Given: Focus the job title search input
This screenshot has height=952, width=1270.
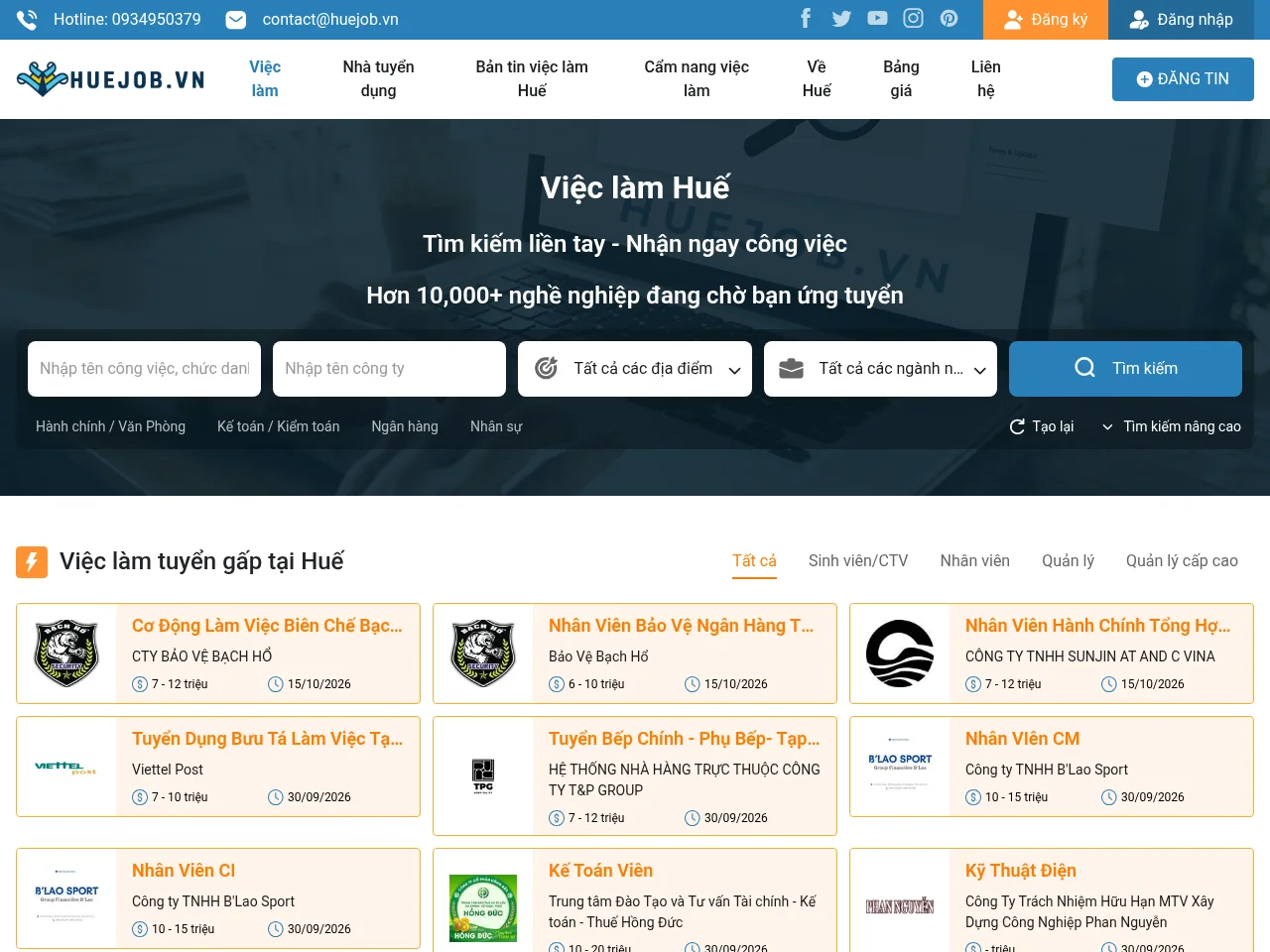Looking at the screenshot, I should tap(144, 369).
